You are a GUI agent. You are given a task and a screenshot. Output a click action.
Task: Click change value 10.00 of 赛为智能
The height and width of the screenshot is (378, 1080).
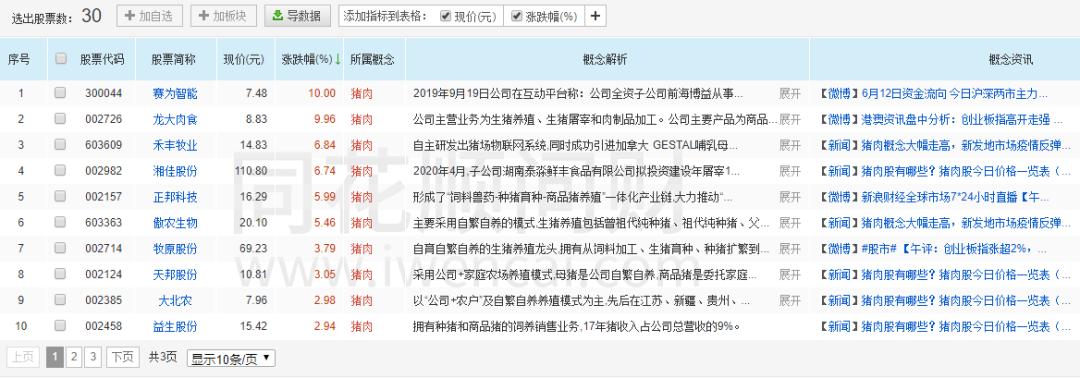(322, 94)
